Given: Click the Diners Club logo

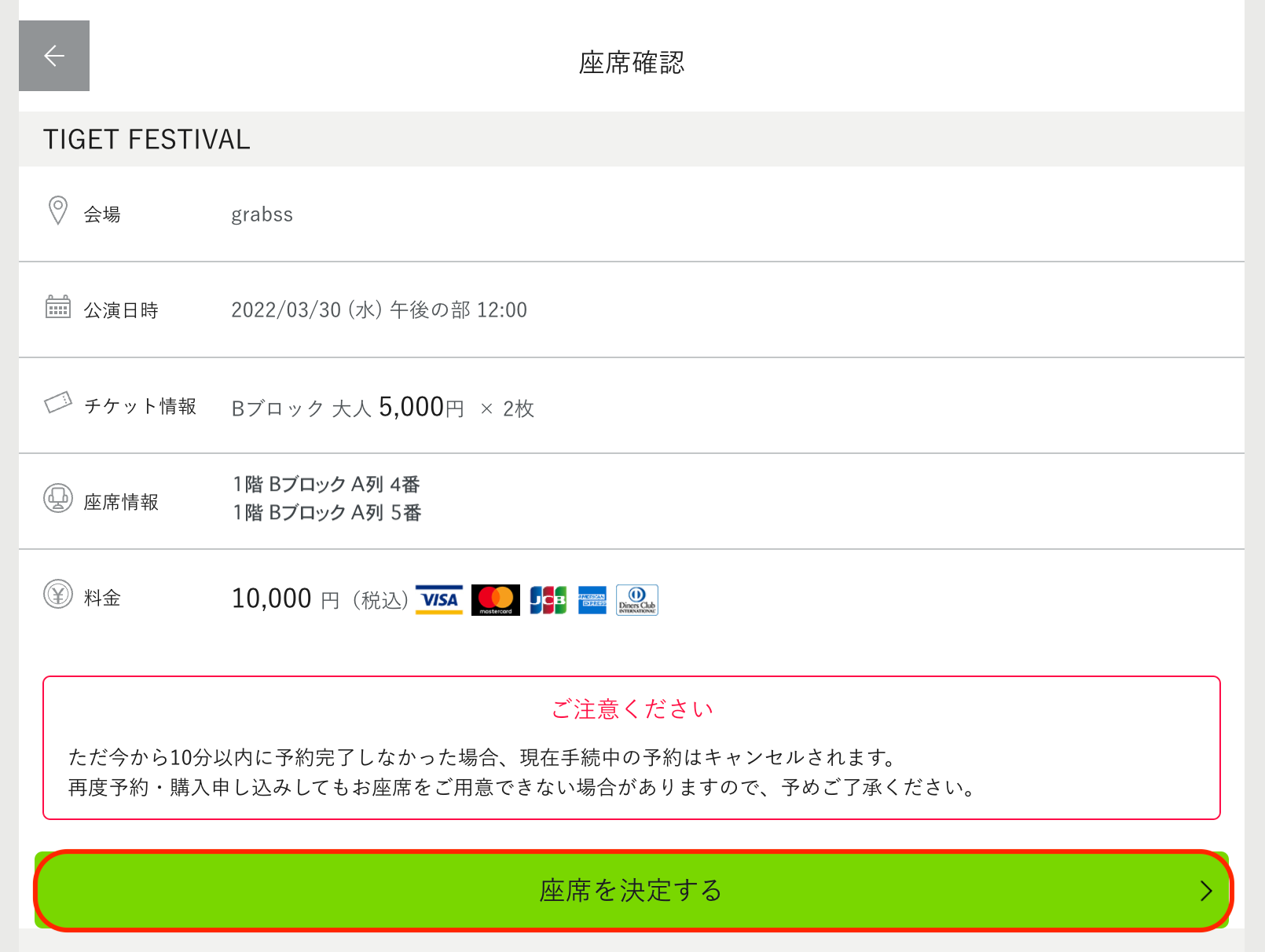Looking at the screenshot, I should (x=637, y=601).
